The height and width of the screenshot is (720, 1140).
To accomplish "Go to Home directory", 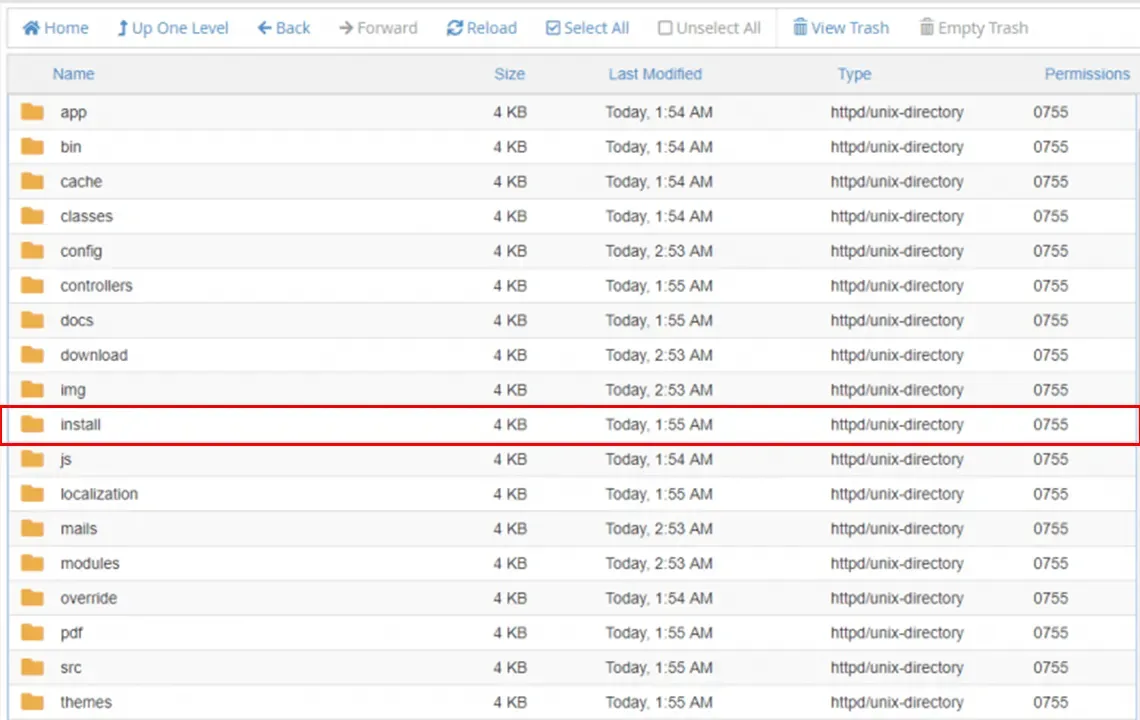I will (55, 28).
